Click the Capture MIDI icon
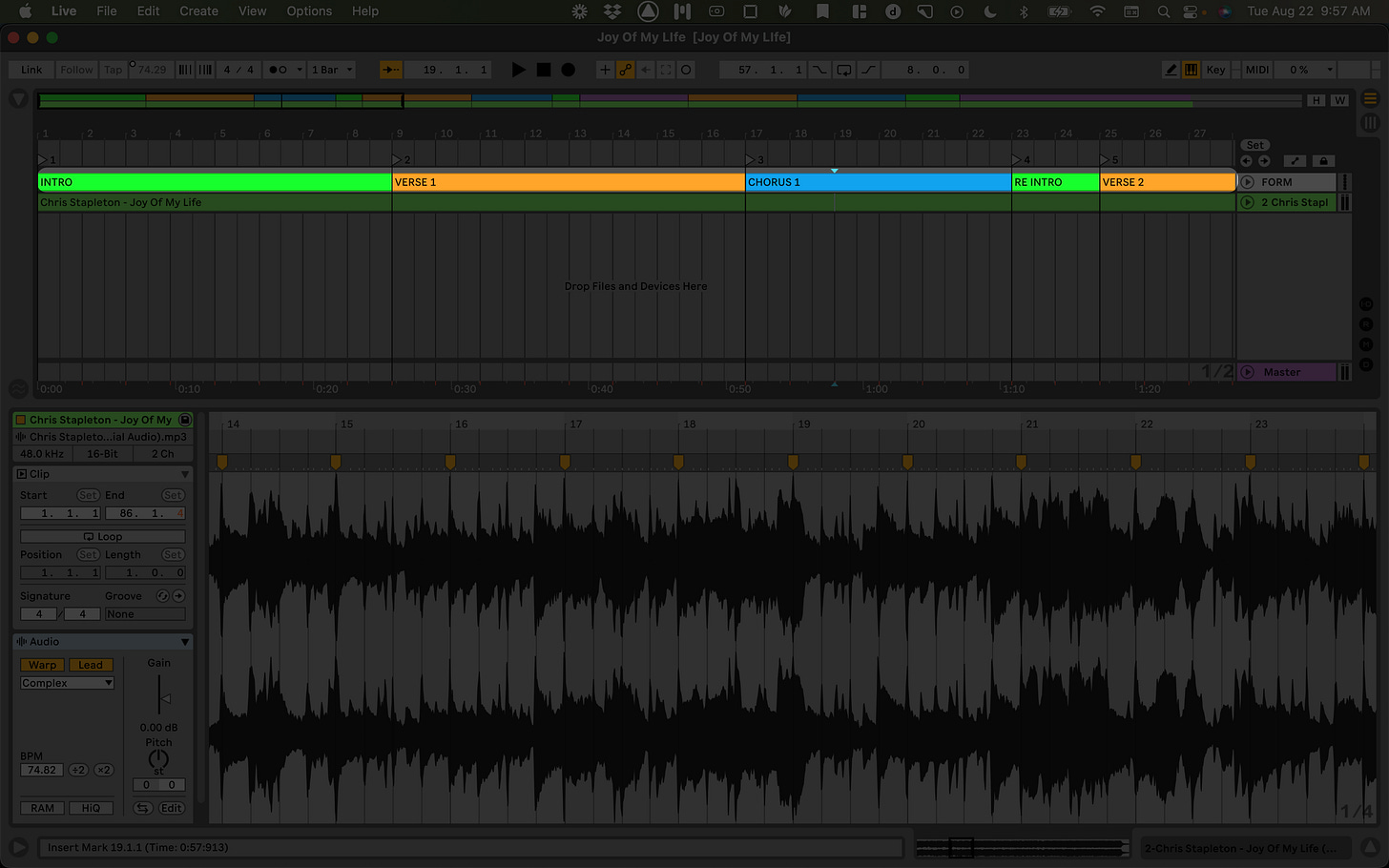This screenshot has width=1389, height=868. 666,70
